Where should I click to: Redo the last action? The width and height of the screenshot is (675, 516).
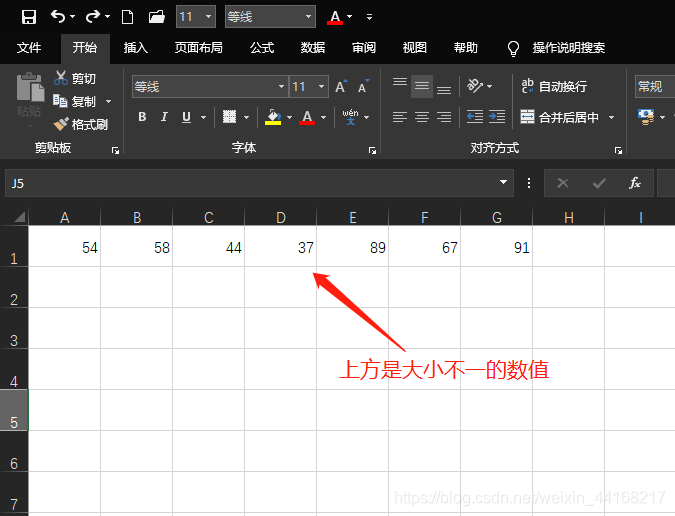[93, 17]
